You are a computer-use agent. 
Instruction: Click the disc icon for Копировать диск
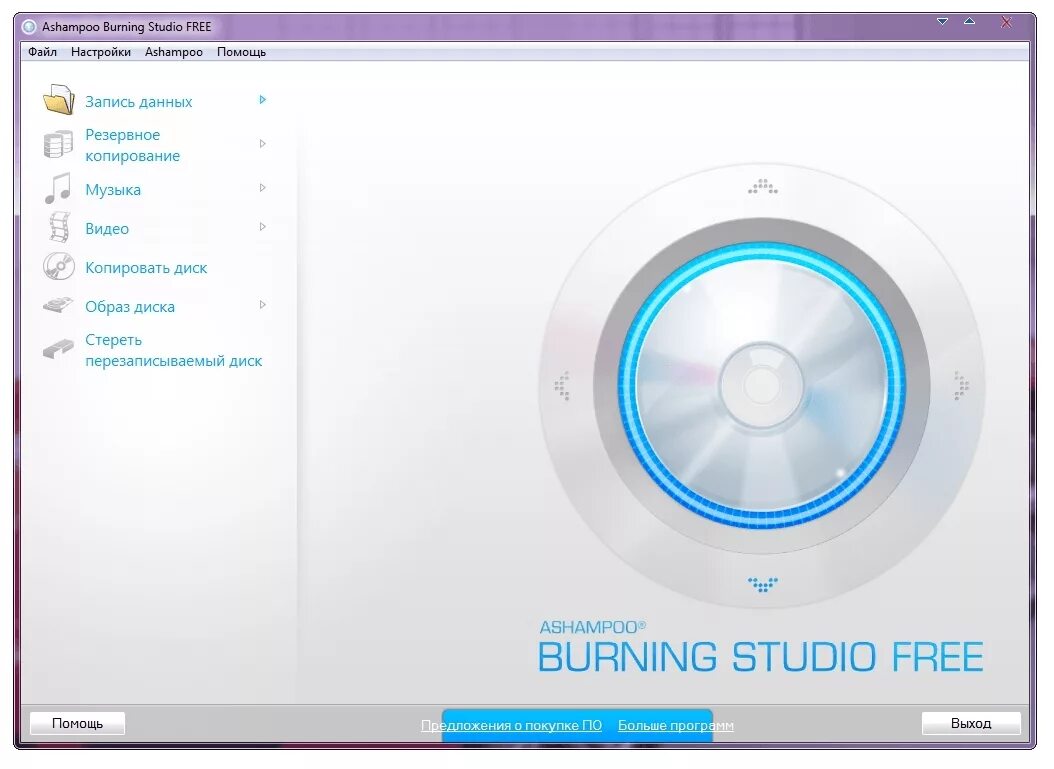coord(58,266)
